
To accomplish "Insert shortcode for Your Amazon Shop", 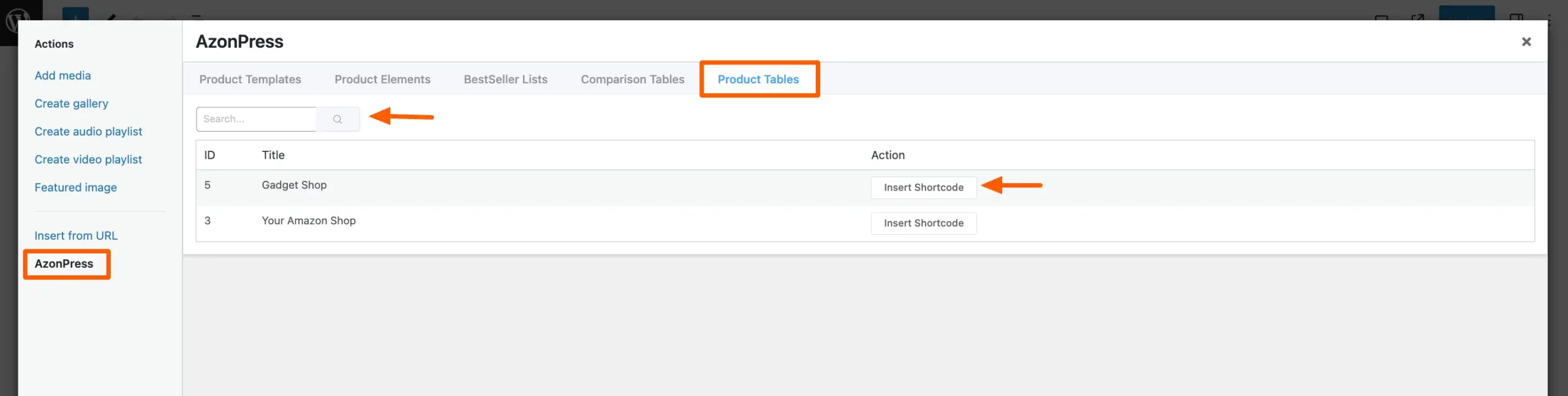I will click(x=924, y=223).
